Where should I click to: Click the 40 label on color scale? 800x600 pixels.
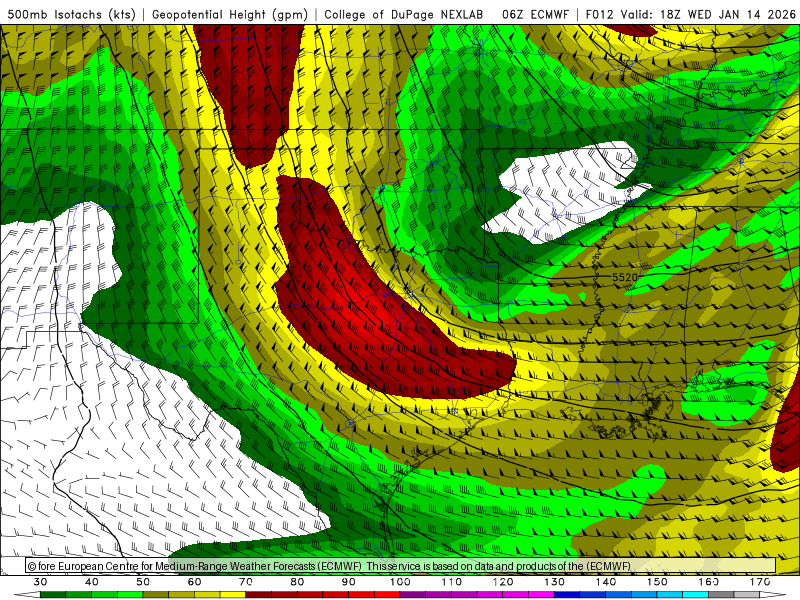pyautogui.click(x=91, y=582)
